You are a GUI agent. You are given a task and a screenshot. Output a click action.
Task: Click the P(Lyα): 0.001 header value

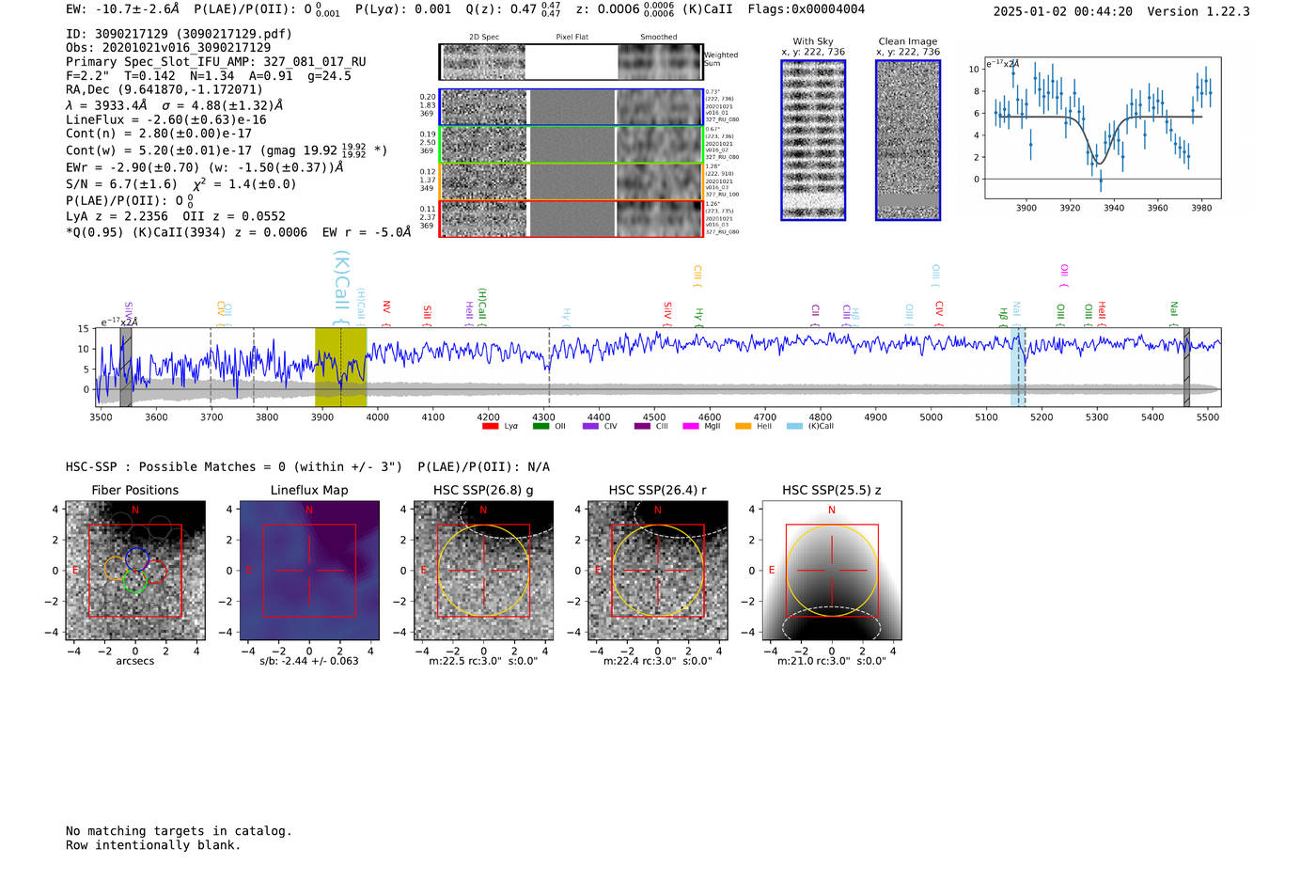click(403, 9)
